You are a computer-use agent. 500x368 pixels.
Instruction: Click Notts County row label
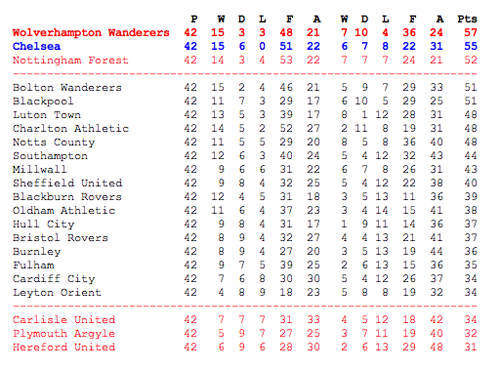coord(54,142)
